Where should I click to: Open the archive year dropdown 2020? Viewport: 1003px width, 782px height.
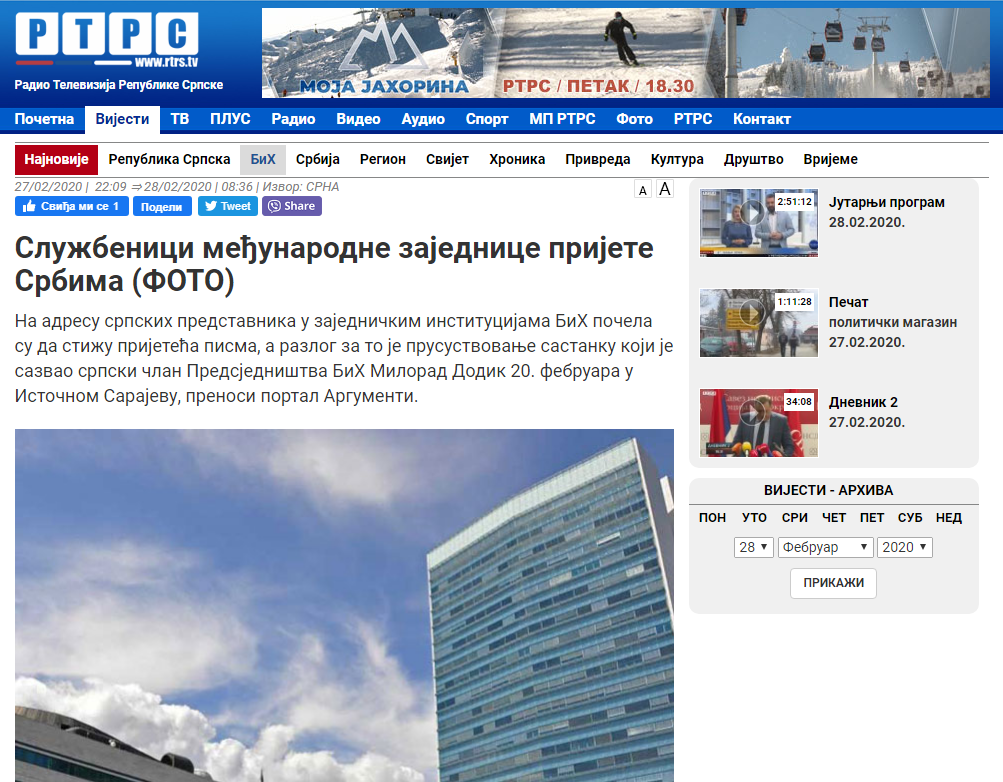904,547
